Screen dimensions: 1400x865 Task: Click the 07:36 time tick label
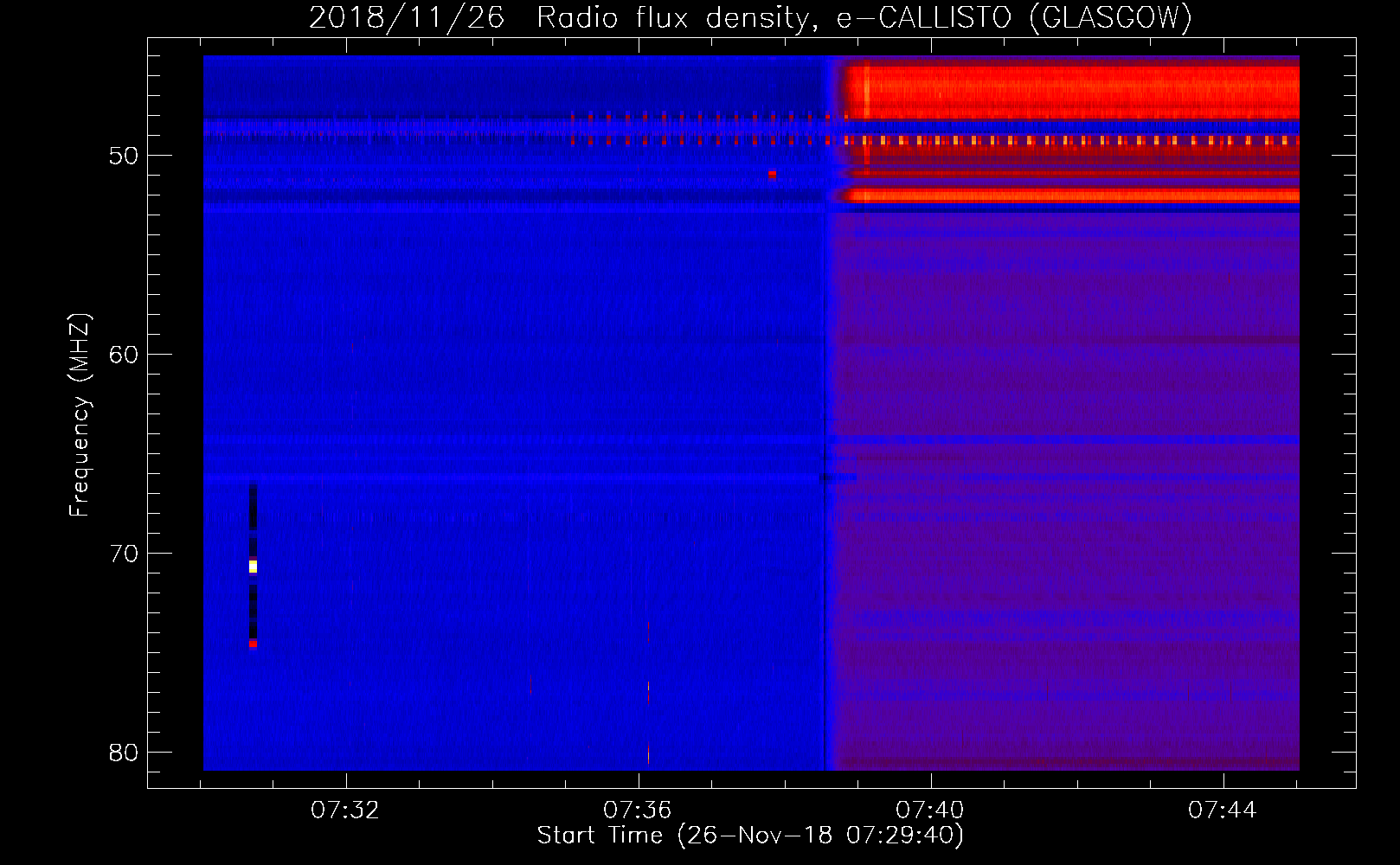pos(638,811)
